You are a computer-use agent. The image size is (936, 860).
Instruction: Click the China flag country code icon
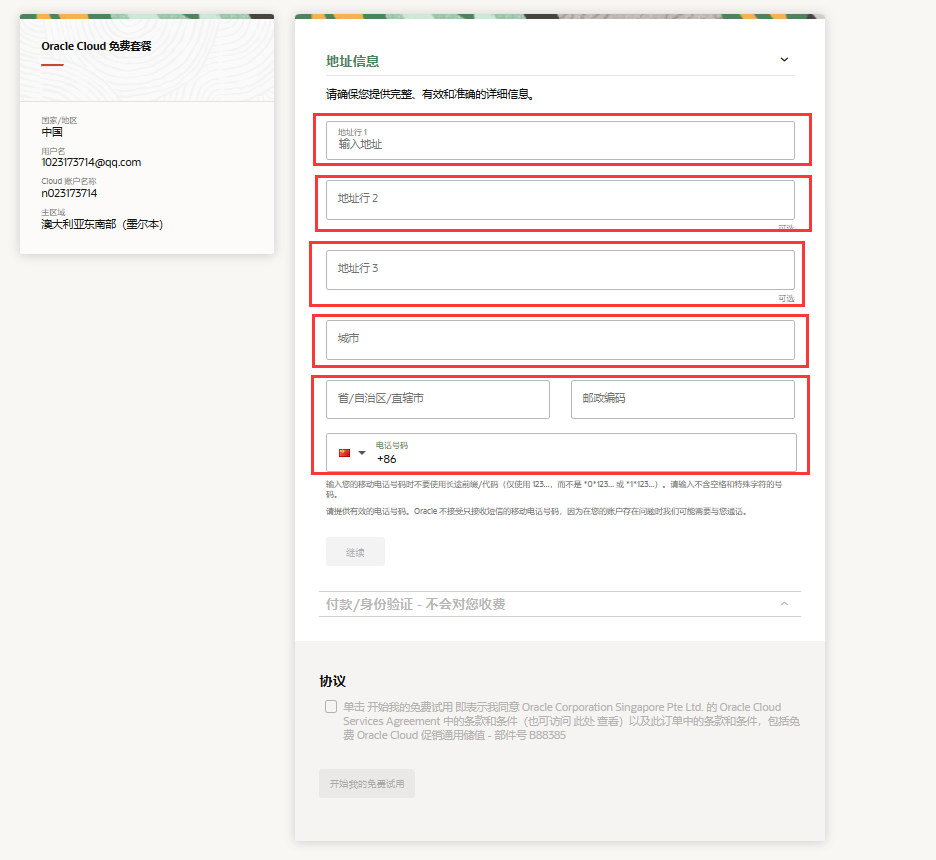(x=344, y=453)
